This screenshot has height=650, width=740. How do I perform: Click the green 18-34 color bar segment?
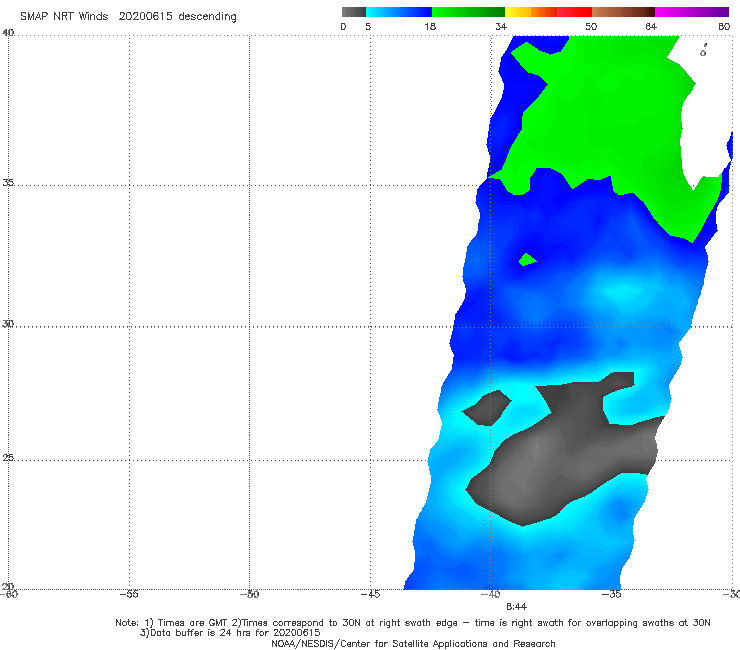(468, 12)
